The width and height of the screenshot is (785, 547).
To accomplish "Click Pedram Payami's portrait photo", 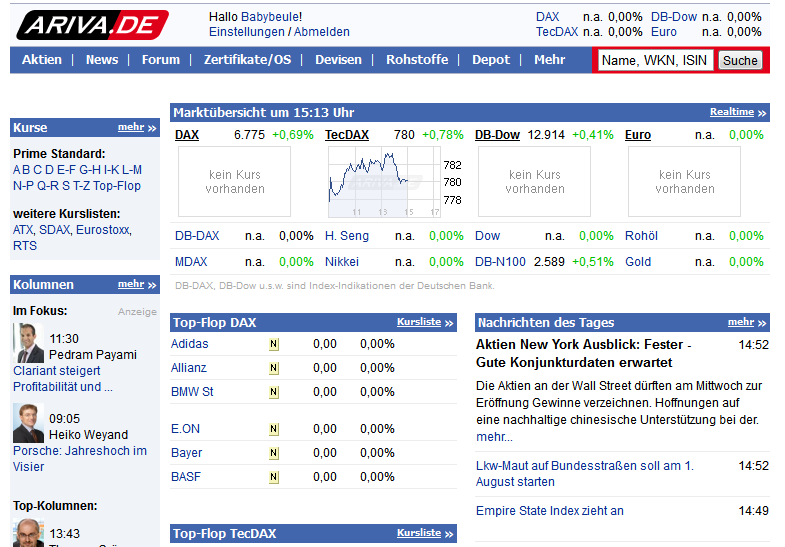I will [x=28, y=343].
